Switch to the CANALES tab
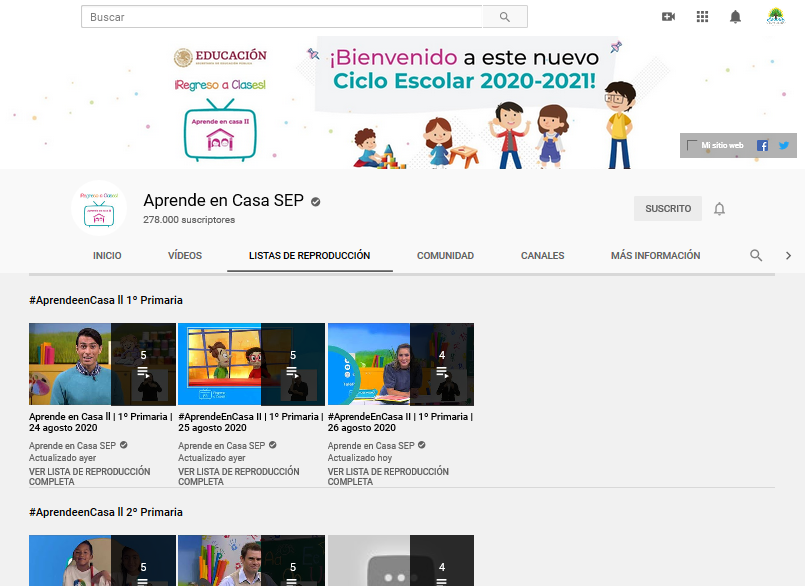Viewport: 805px width, 586px height. pos(542,255)
